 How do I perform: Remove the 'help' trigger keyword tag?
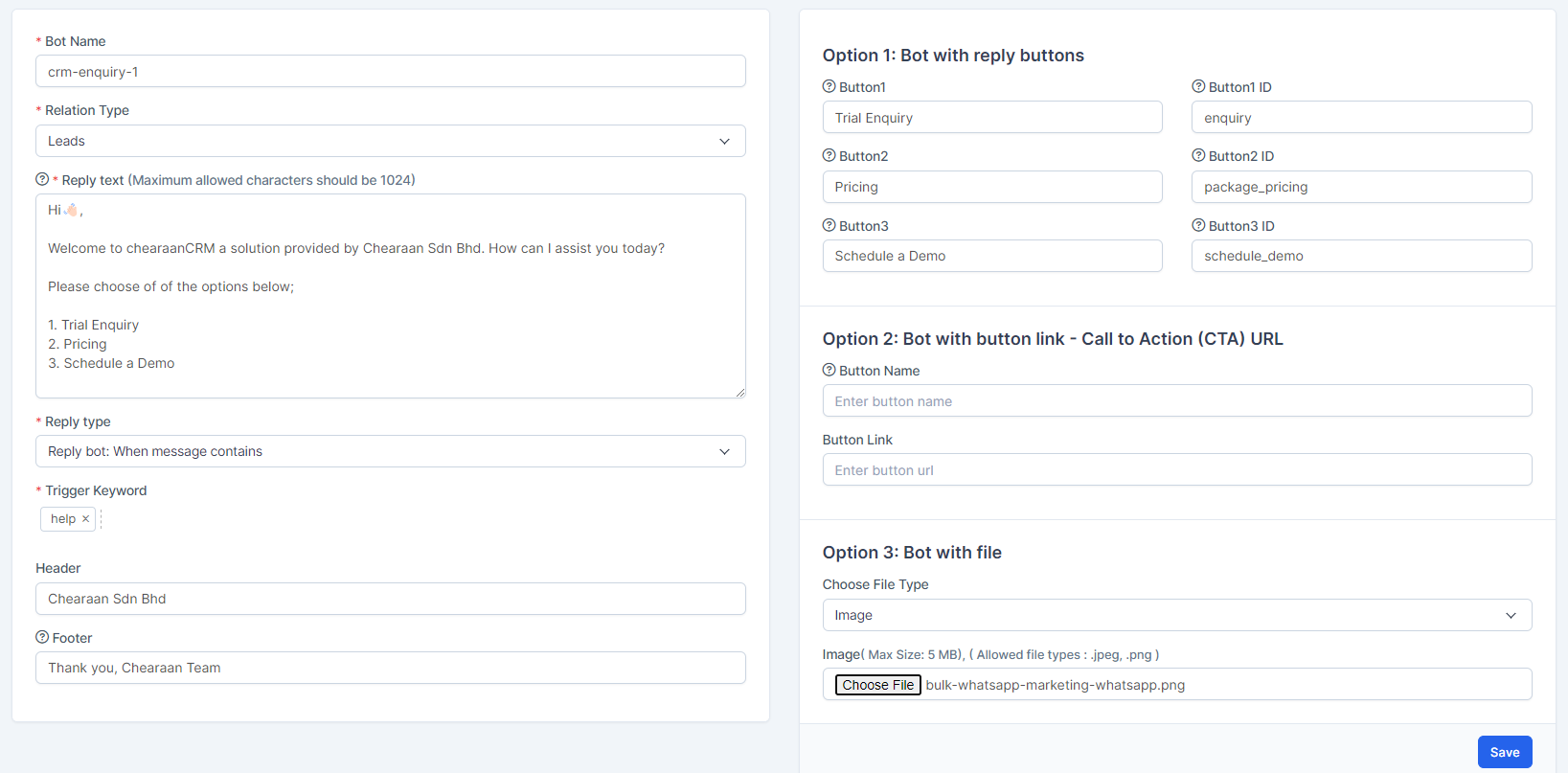click(x=85, y=519)
